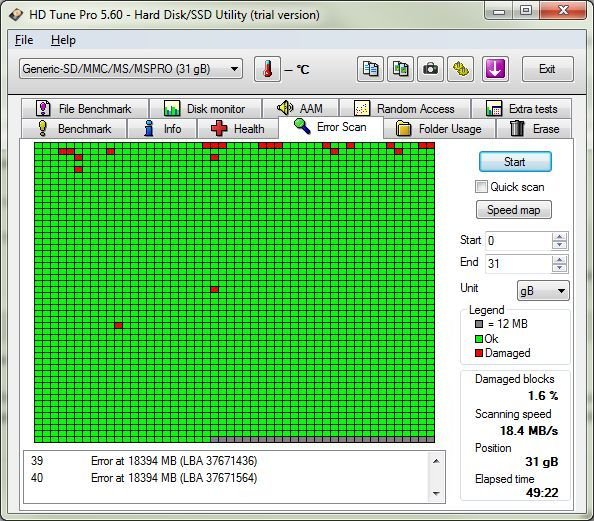Click the error log scroll-down arrow
594x521 pixels.
tap(436, 493)
